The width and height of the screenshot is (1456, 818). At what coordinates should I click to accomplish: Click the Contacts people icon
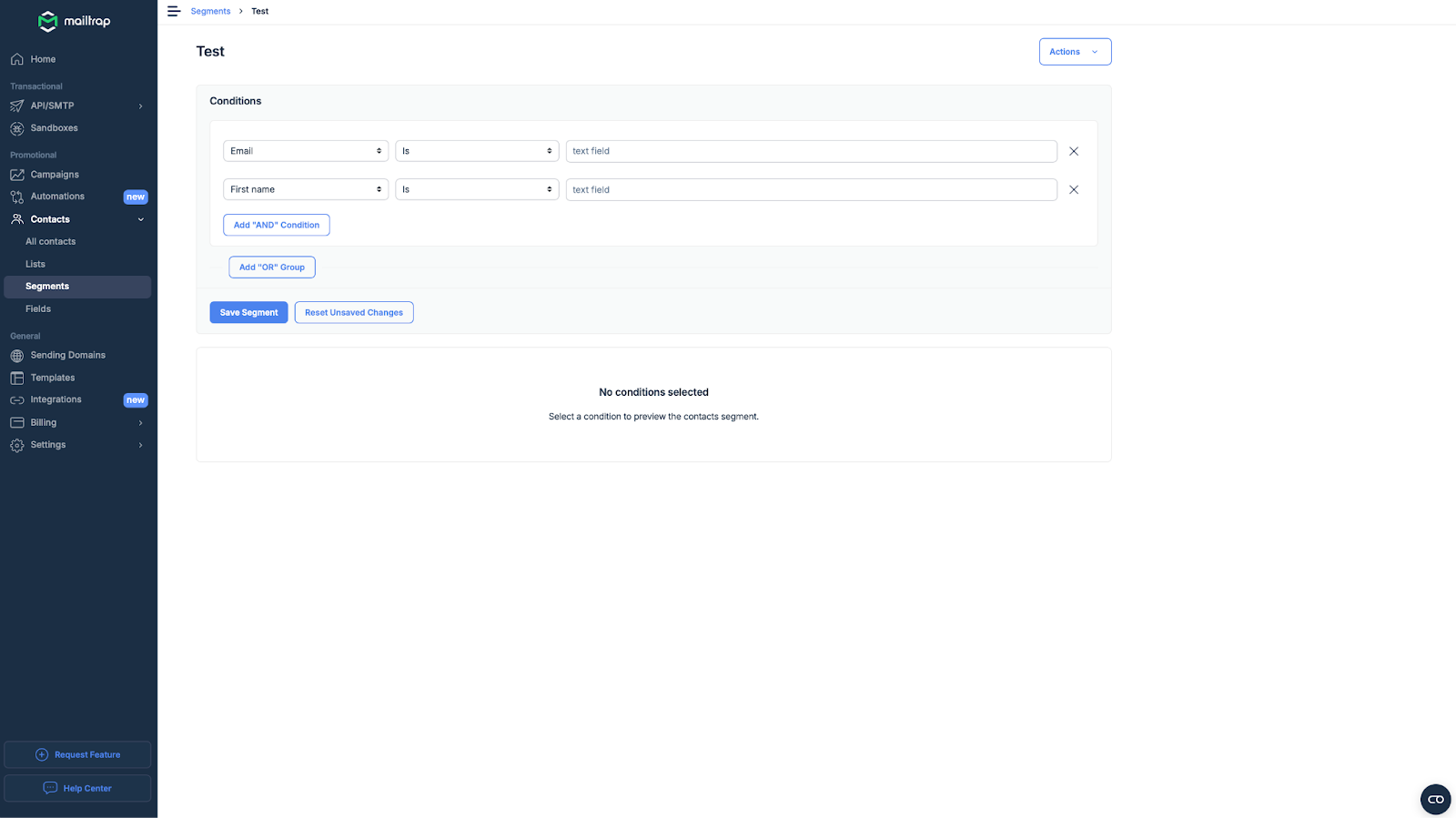coord(17,219)
